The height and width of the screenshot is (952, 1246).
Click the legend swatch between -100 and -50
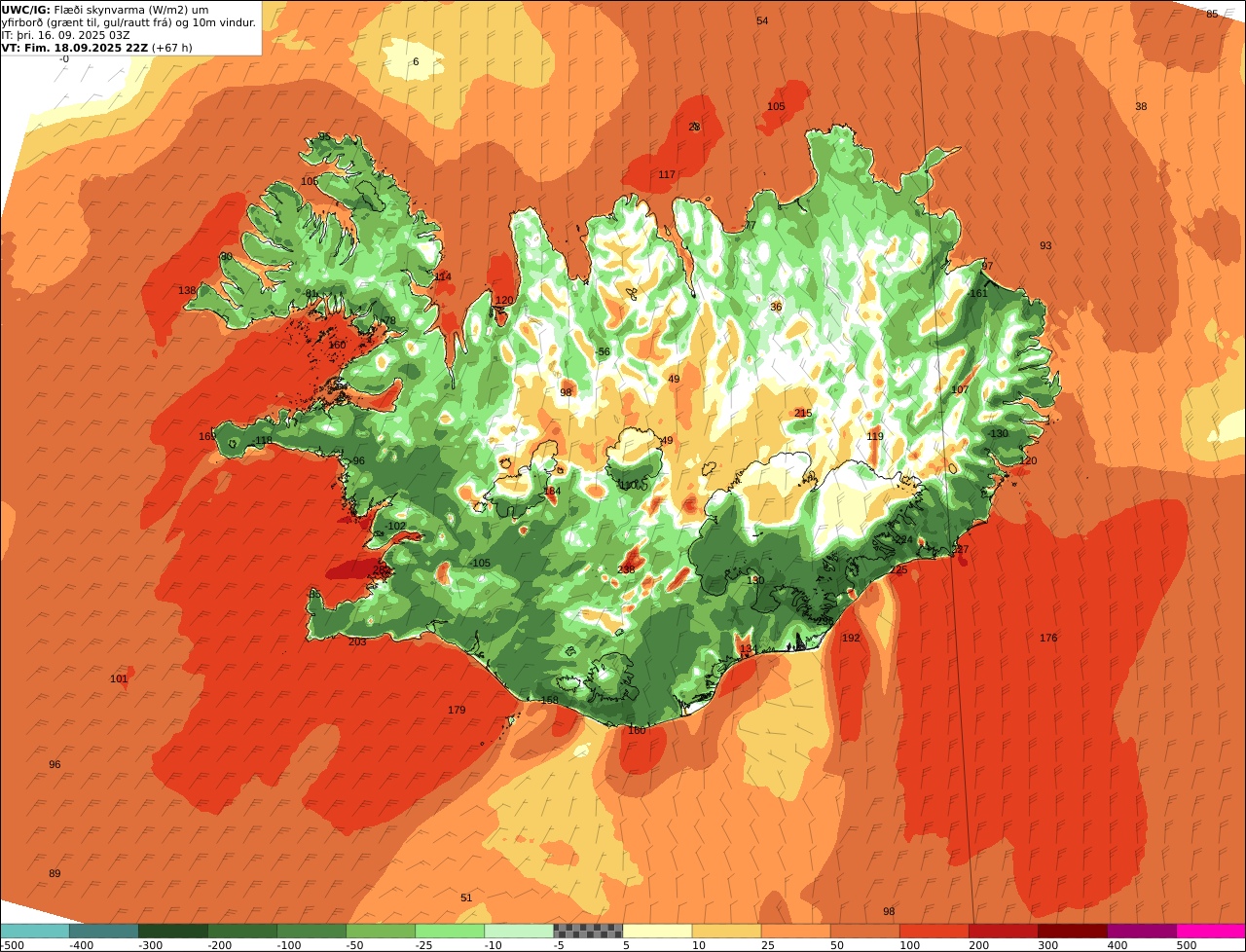pyautogui.click(x=311, y=931)
